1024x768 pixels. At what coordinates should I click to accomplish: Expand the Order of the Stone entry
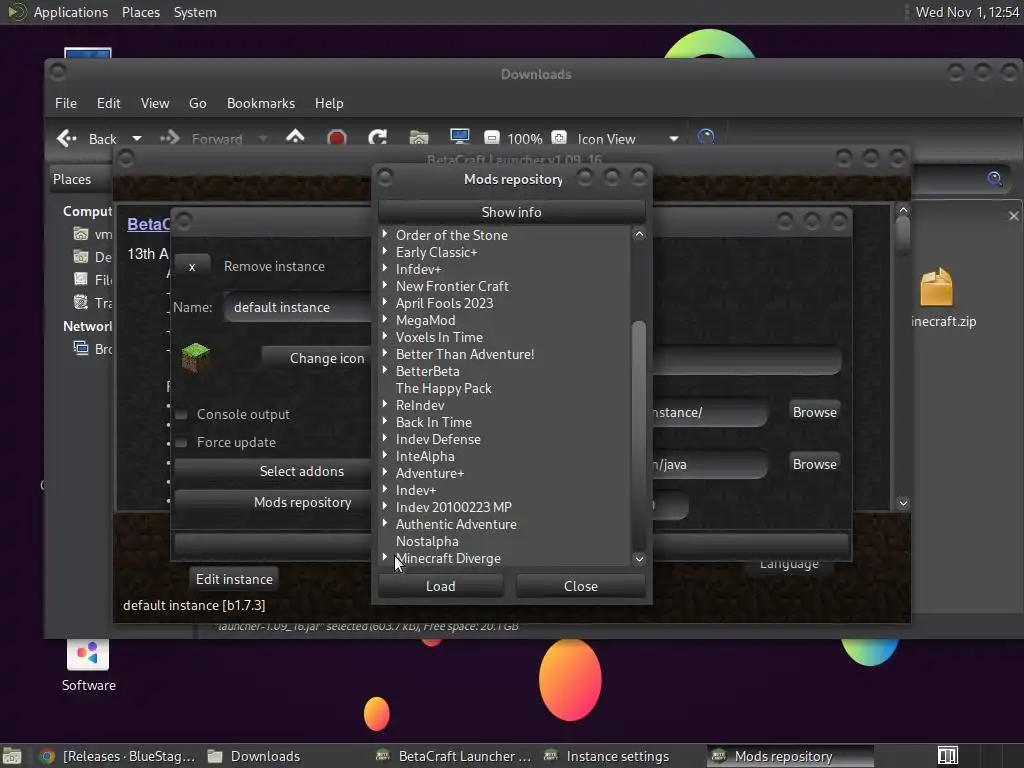[x=385, y=234]
